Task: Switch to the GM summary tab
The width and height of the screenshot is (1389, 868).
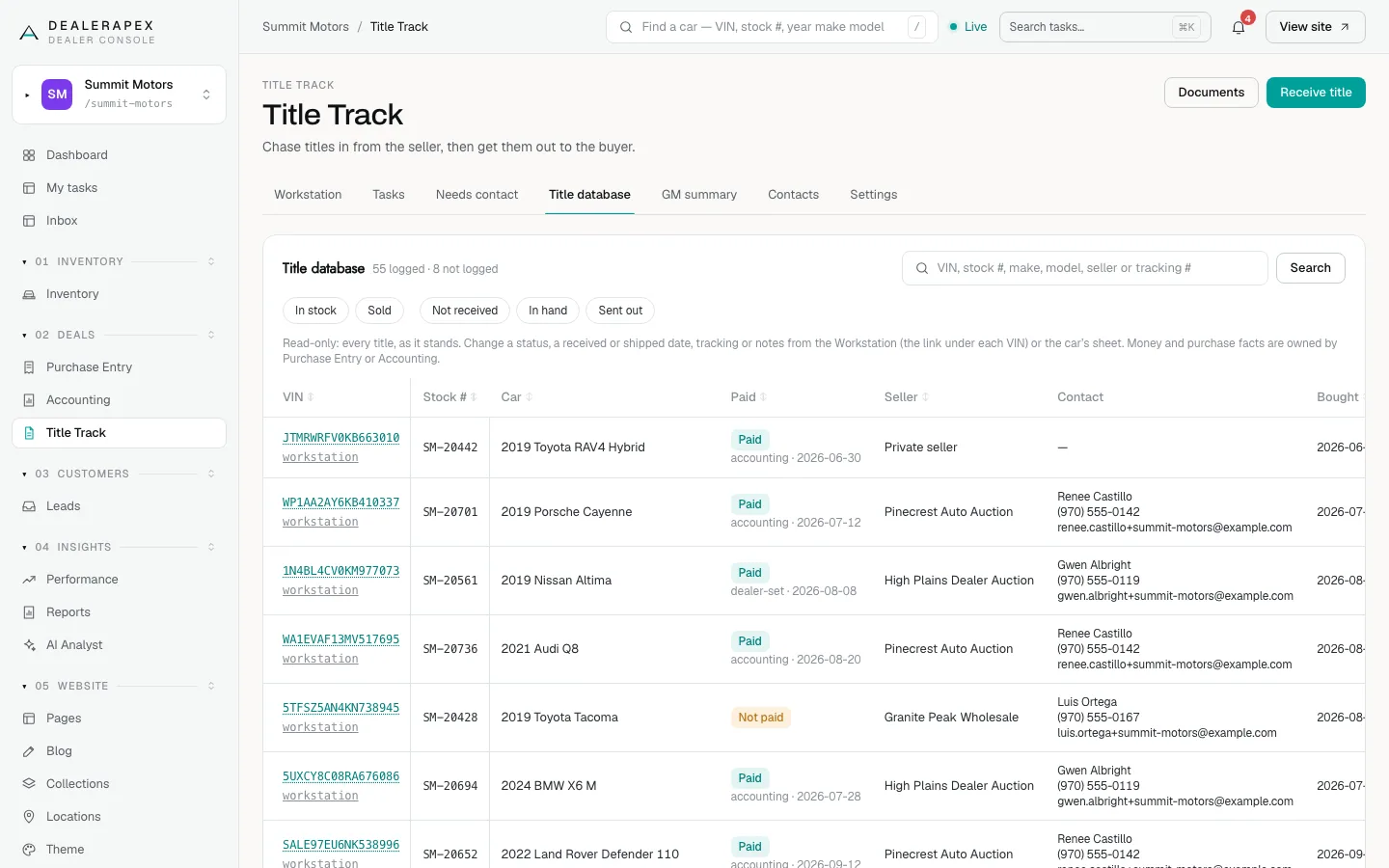Action: click(699, 195)
